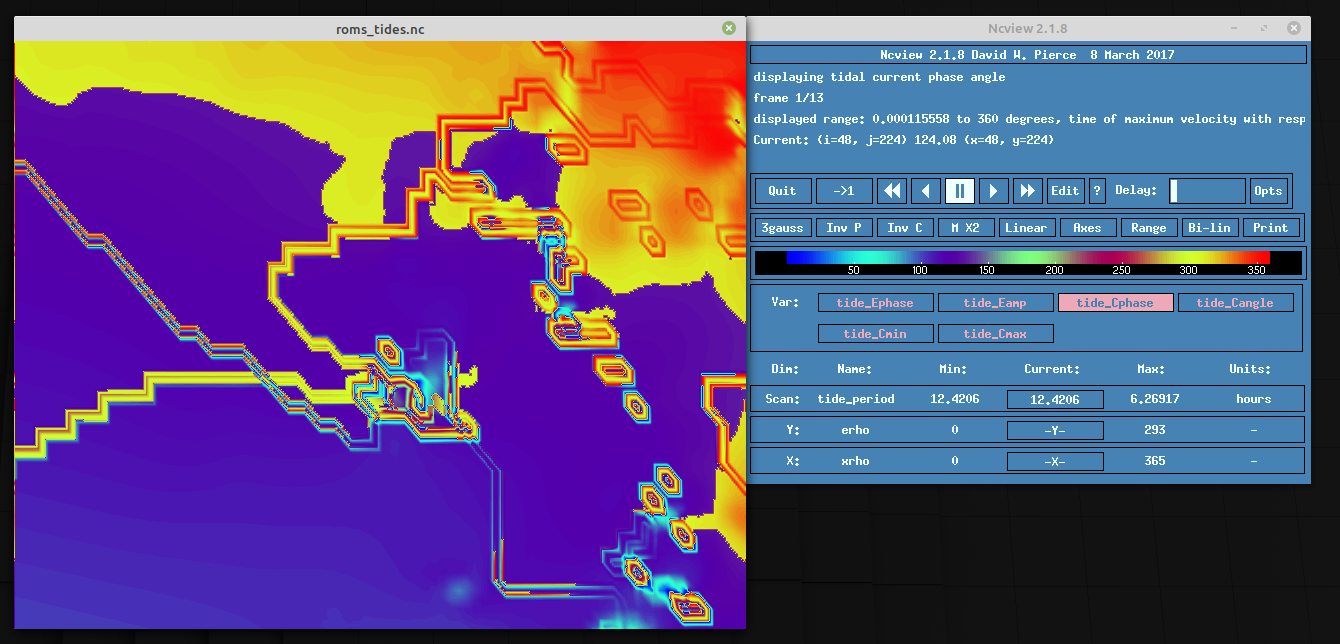Click the rewind double arrow icon
Image resolution: width=1340 pixels, height=644 pixels.
point(892,190)
